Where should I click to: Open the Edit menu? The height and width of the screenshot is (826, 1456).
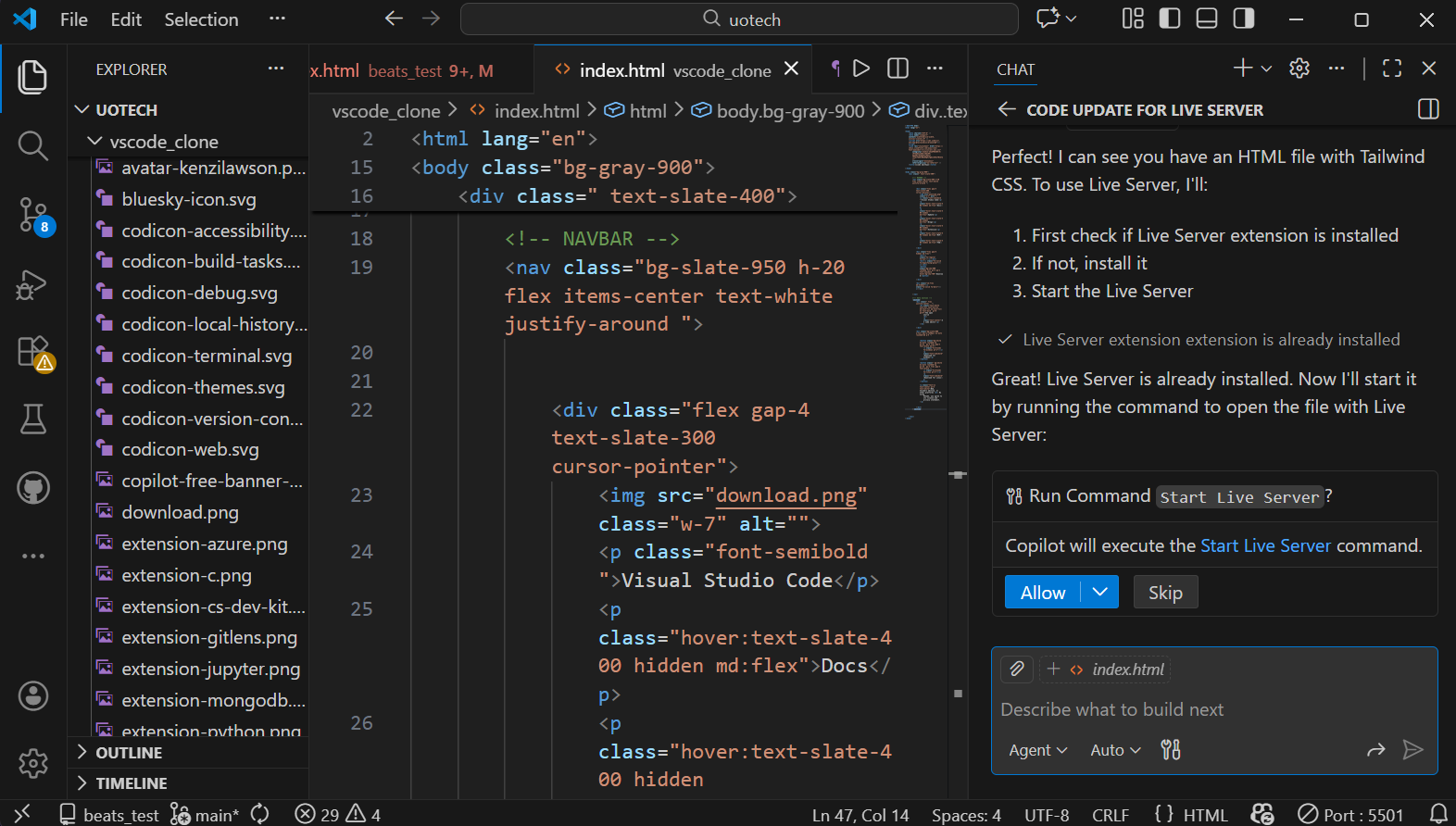126,19
